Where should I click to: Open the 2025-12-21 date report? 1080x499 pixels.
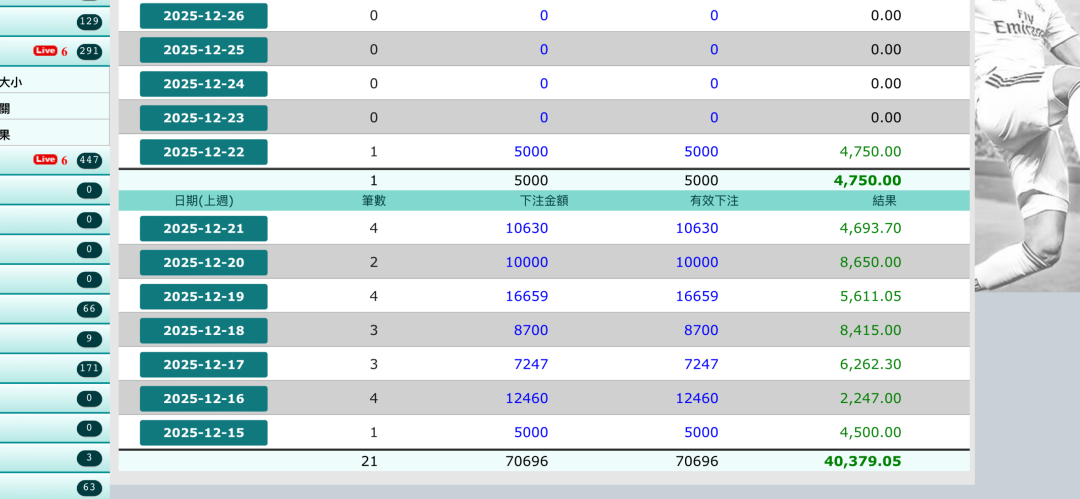203,228
